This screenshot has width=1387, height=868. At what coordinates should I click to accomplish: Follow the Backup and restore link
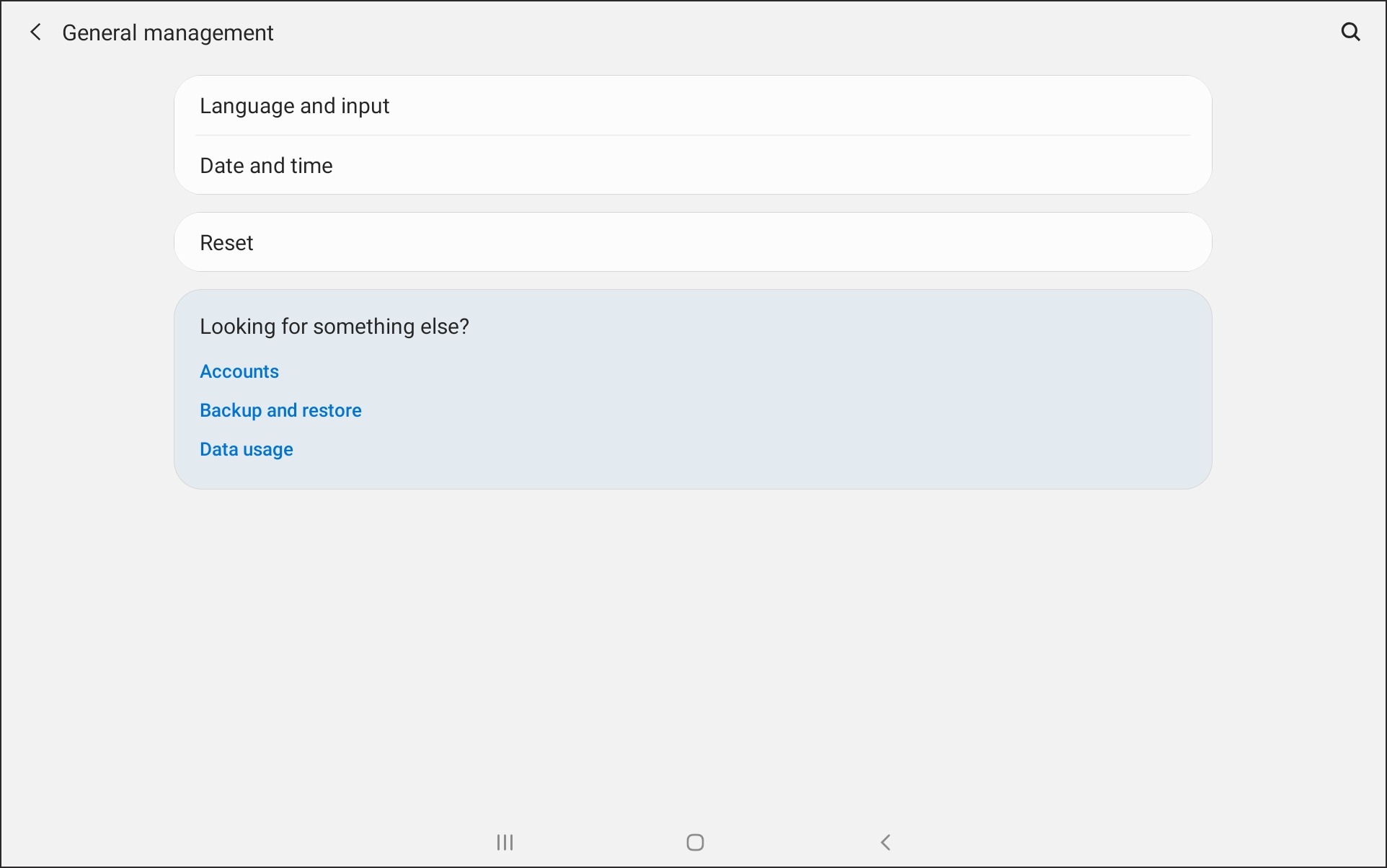[280, 410]
